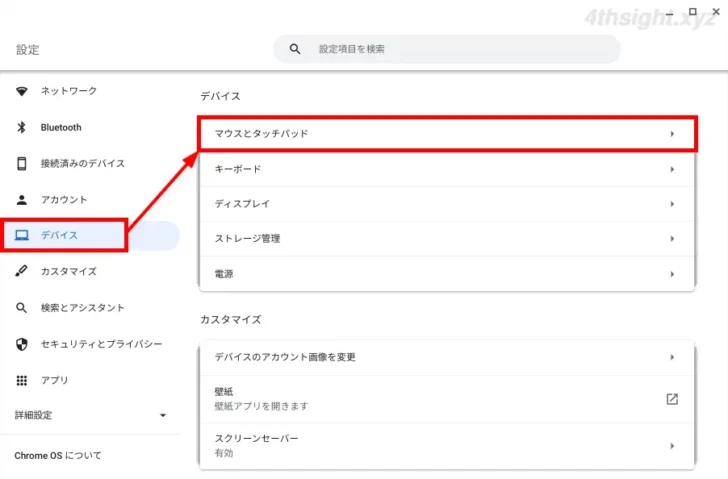Select デバイス in sidebar

pyautogui.click(x=59, y=235)
